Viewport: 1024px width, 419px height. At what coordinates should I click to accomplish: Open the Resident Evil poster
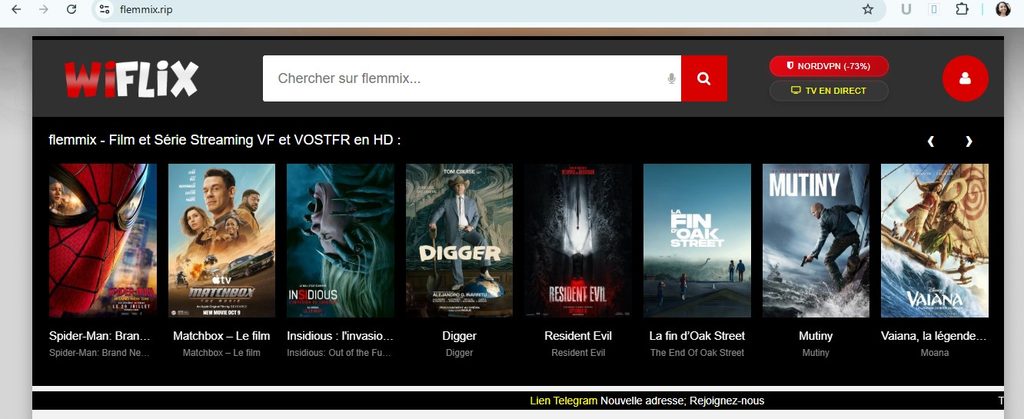[x=578, y=240]
